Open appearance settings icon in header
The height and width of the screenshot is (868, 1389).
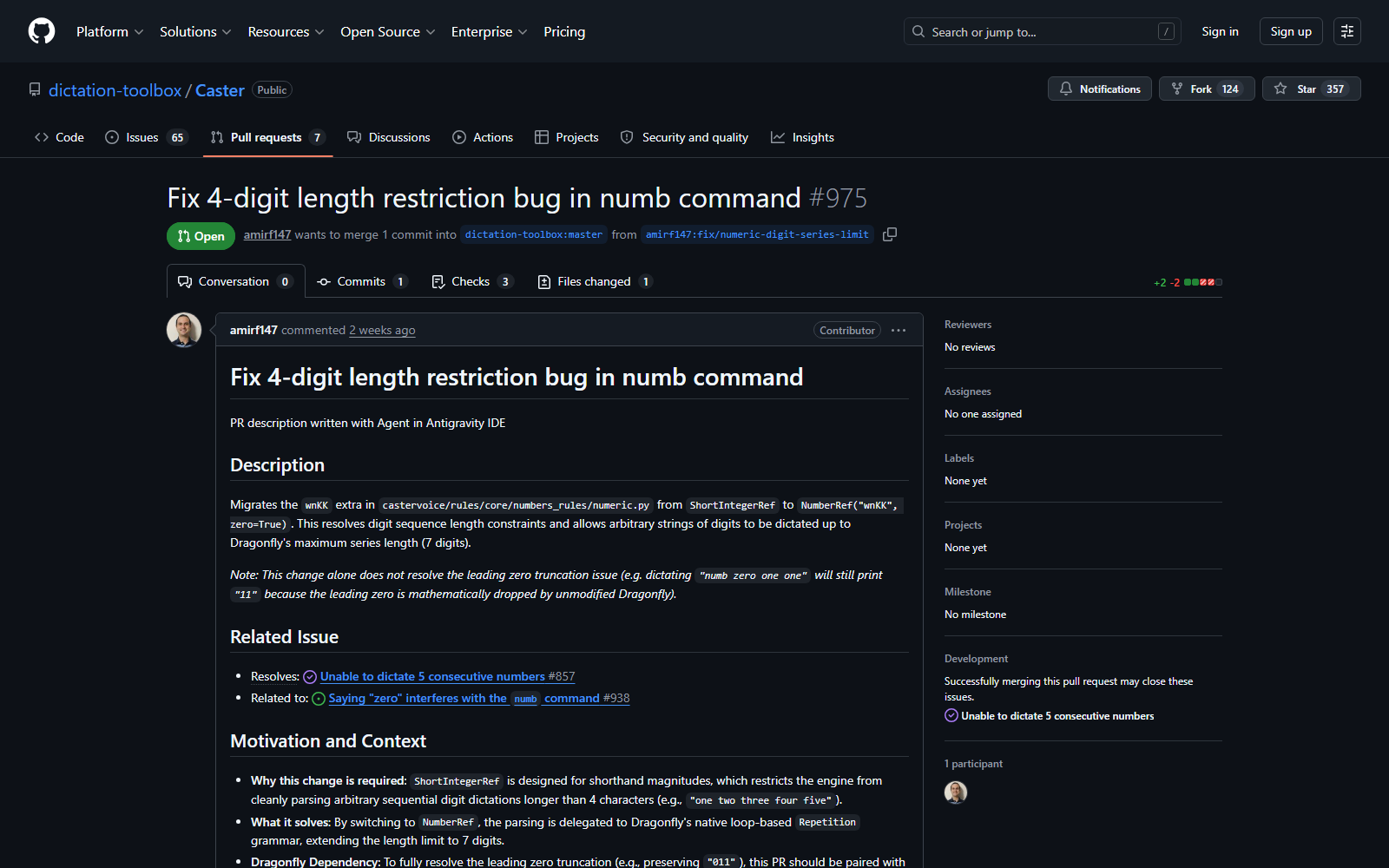pos(1347,31)
